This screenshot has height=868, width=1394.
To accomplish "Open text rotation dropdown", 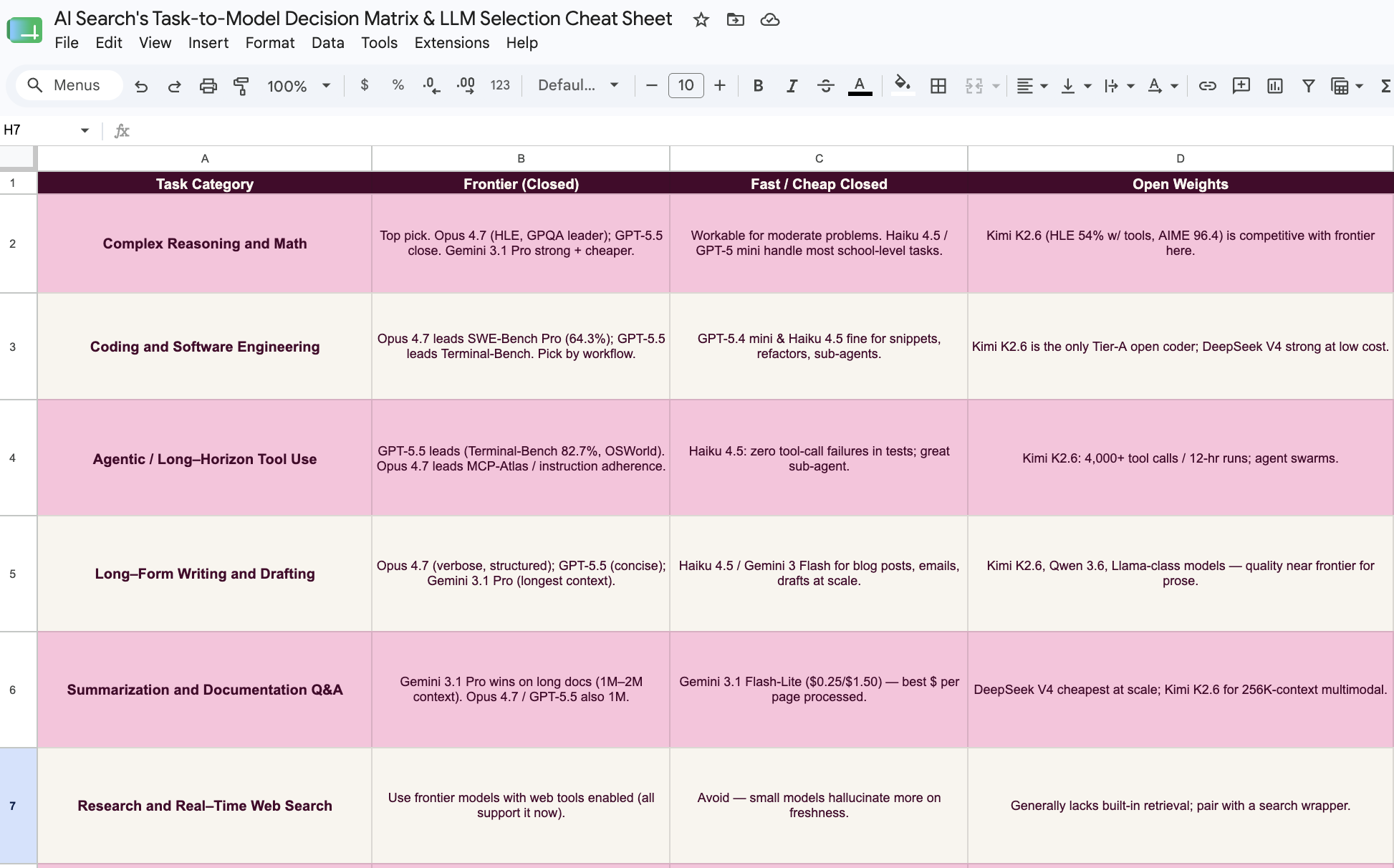I will [x=1163, y=86].
